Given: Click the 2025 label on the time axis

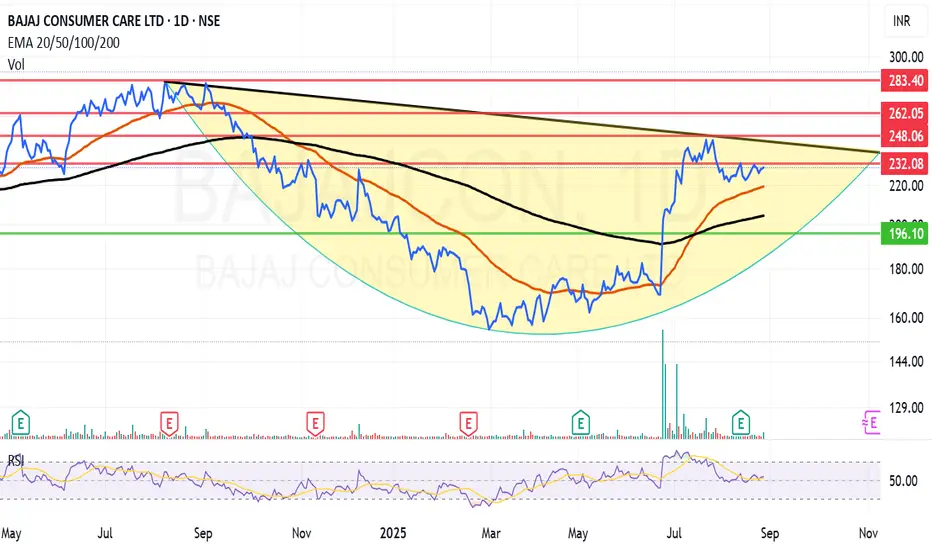Looking at the screenshot, I should pyautogui.click(x=393, y=533).
